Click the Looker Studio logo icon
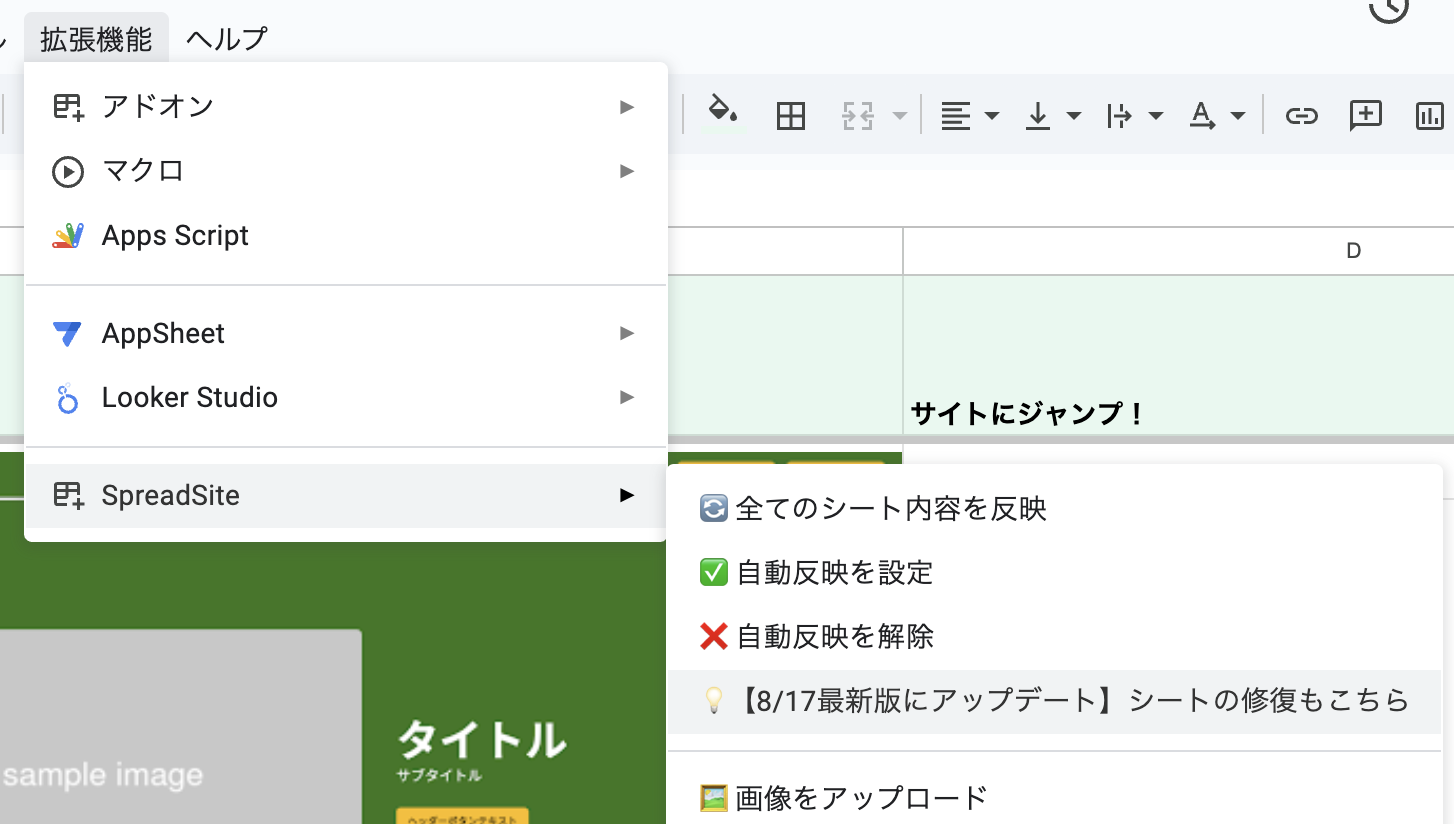The image size is (1454, 824). click(68, 398)
